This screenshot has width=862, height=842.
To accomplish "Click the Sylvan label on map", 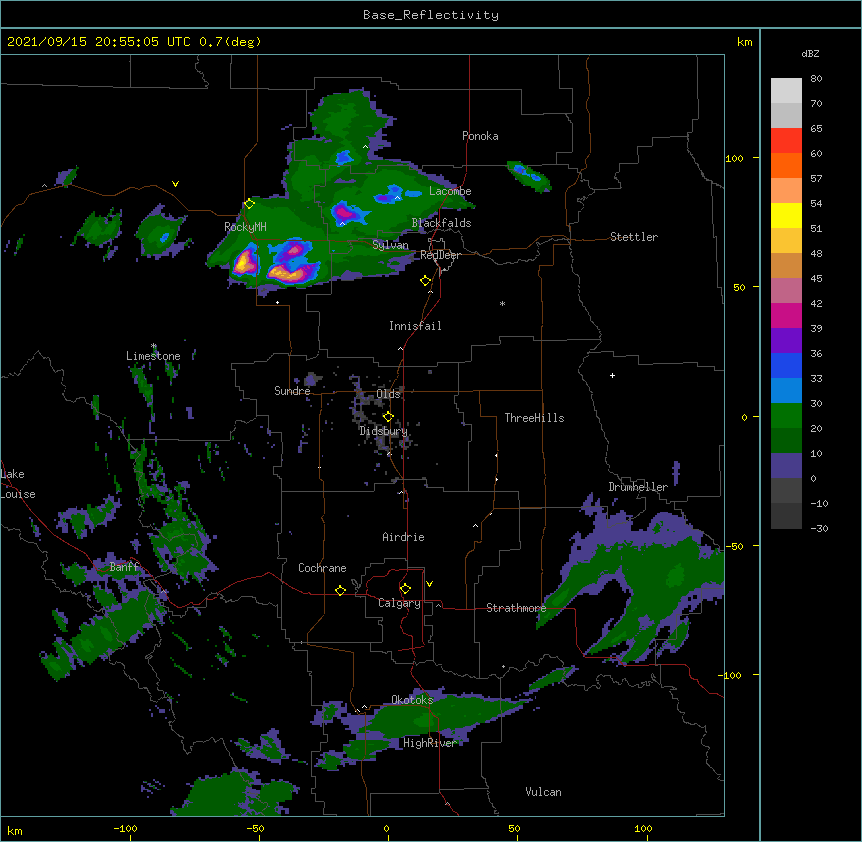I will click(x=390, y=245).
